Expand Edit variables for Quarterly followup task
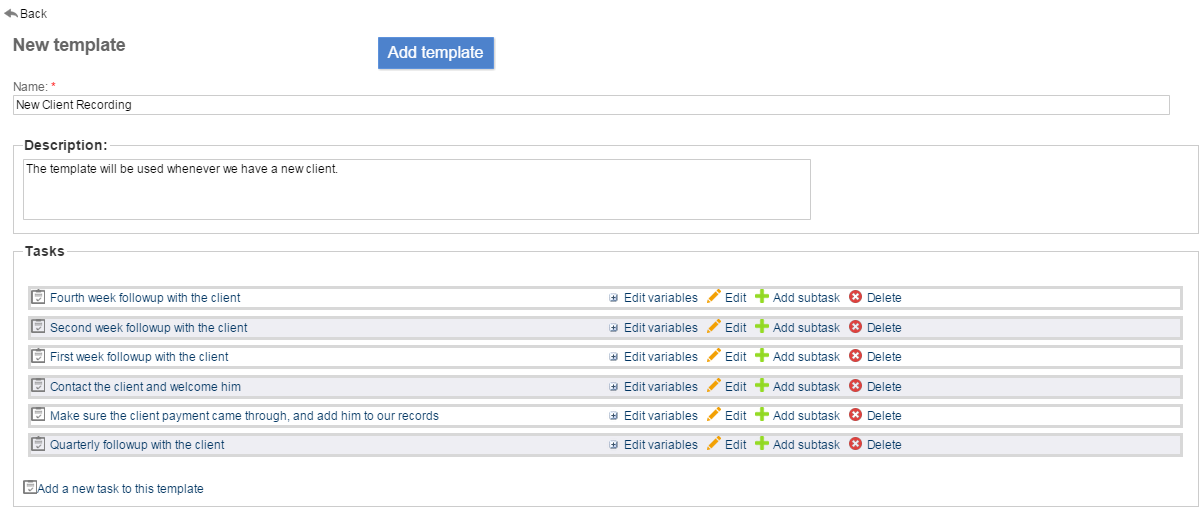The image size is (1204, 515). pyautogui.click(x=614, y=445)
